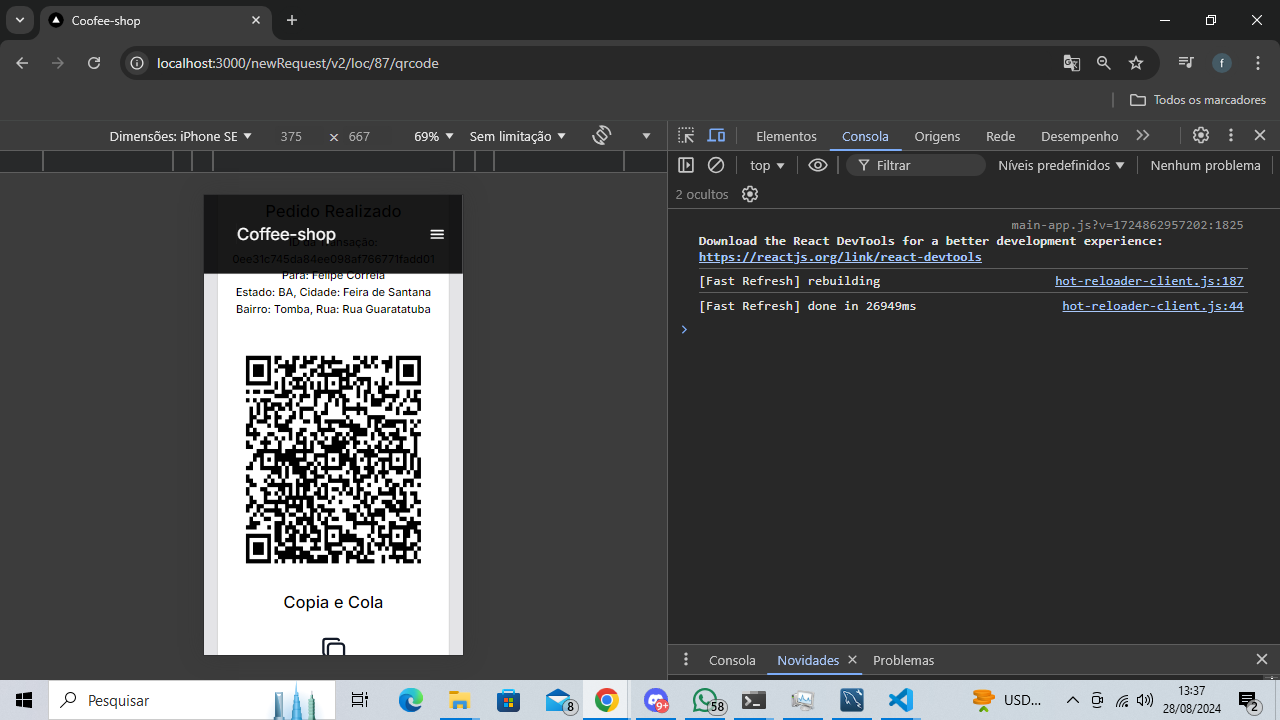Image resolution: width=1280 pixels, height=720 pixels.
Task: Click the console Filtrar input
Action: 916,165
